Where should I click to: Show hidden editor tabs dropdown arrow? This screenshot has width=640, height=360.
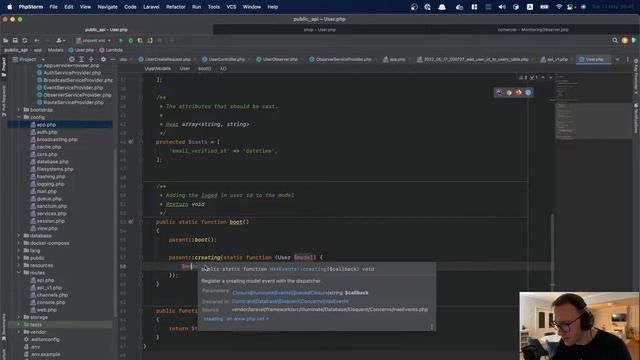point(617,60)
